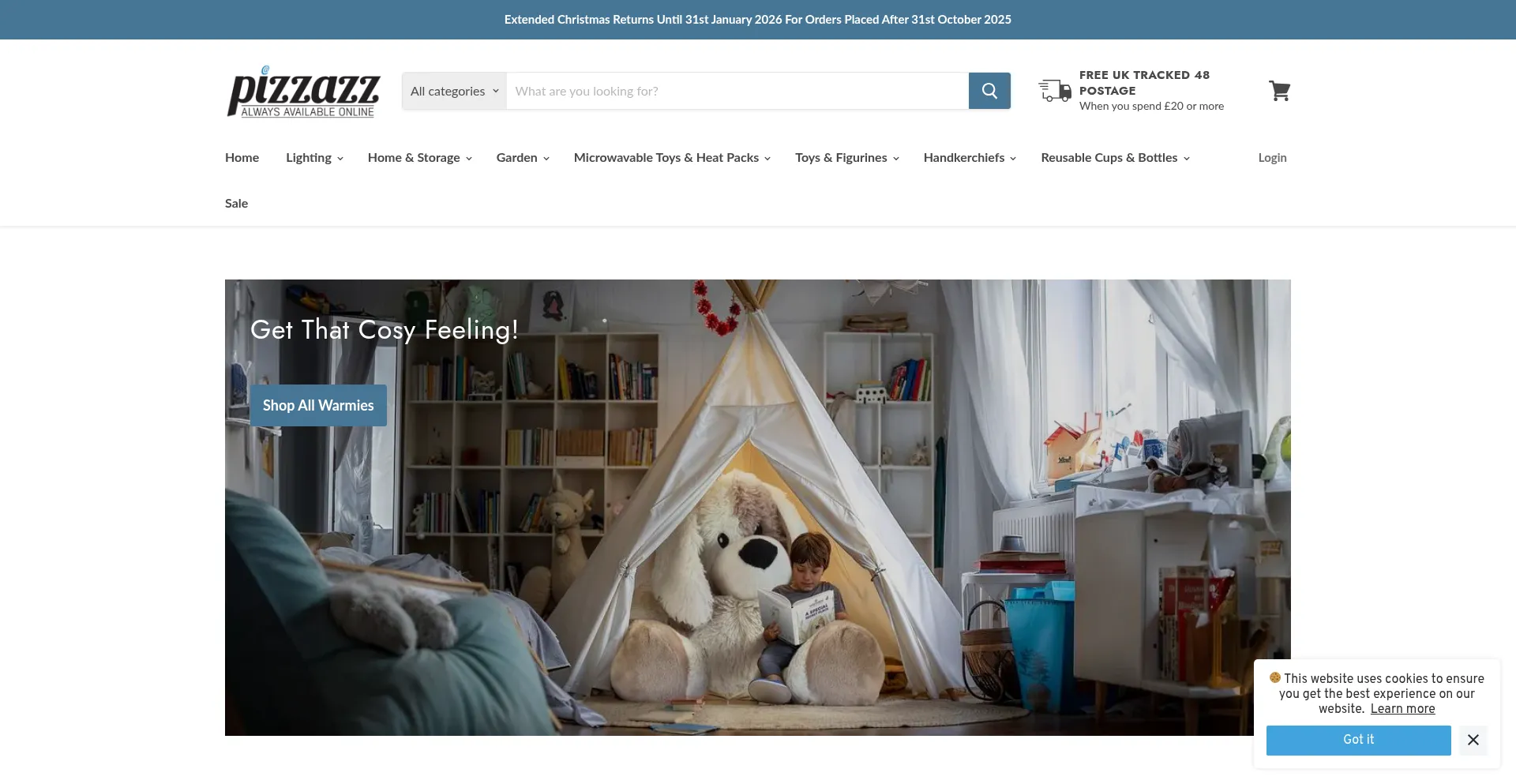Expand the Home & Storage menu
Image resolution: width=1516 pixels, height=784 pixels.
(420, 158)
